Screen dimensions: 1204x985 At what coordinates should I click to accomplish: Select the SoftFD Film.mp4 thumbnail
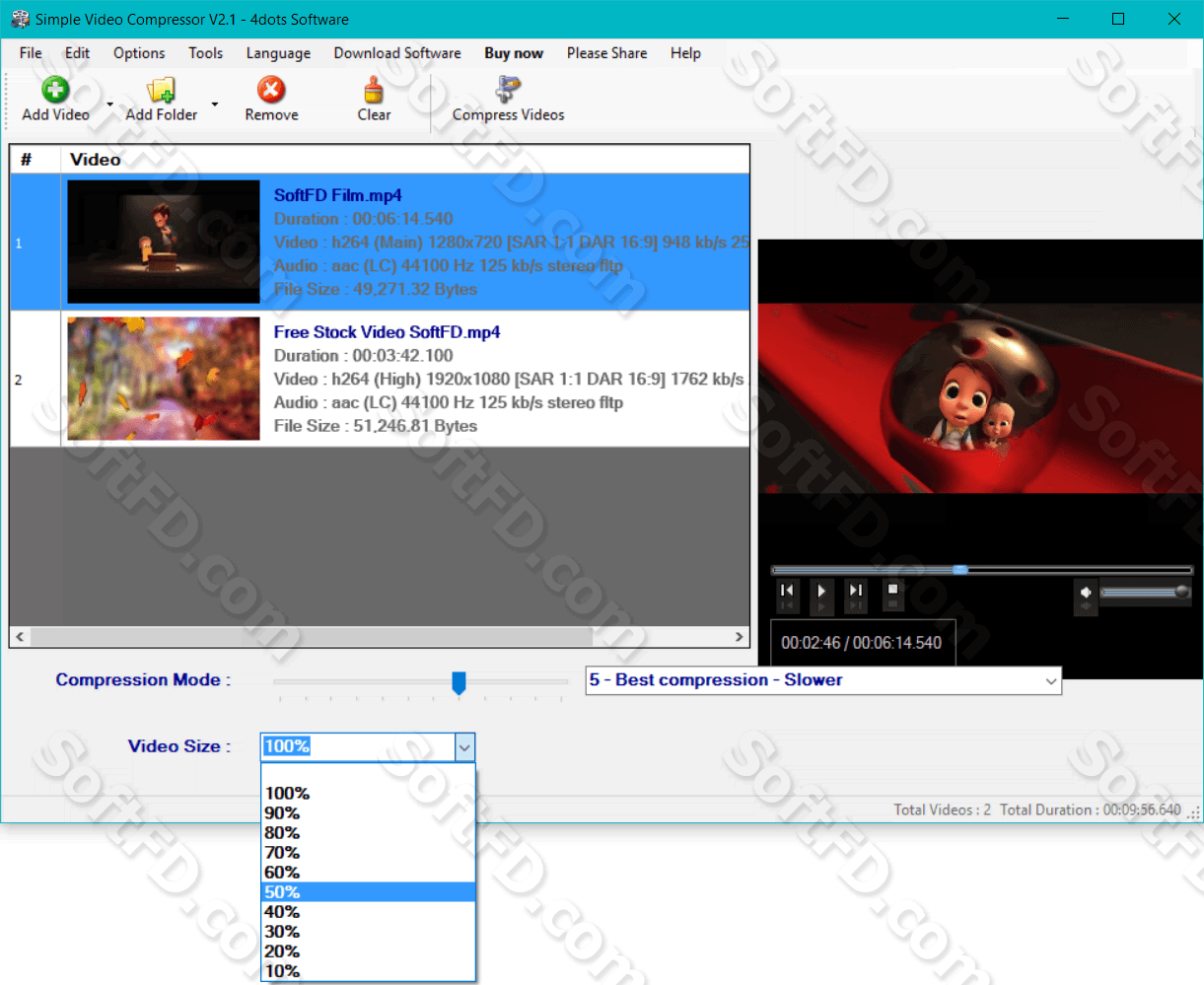click(x=164, y=242)
